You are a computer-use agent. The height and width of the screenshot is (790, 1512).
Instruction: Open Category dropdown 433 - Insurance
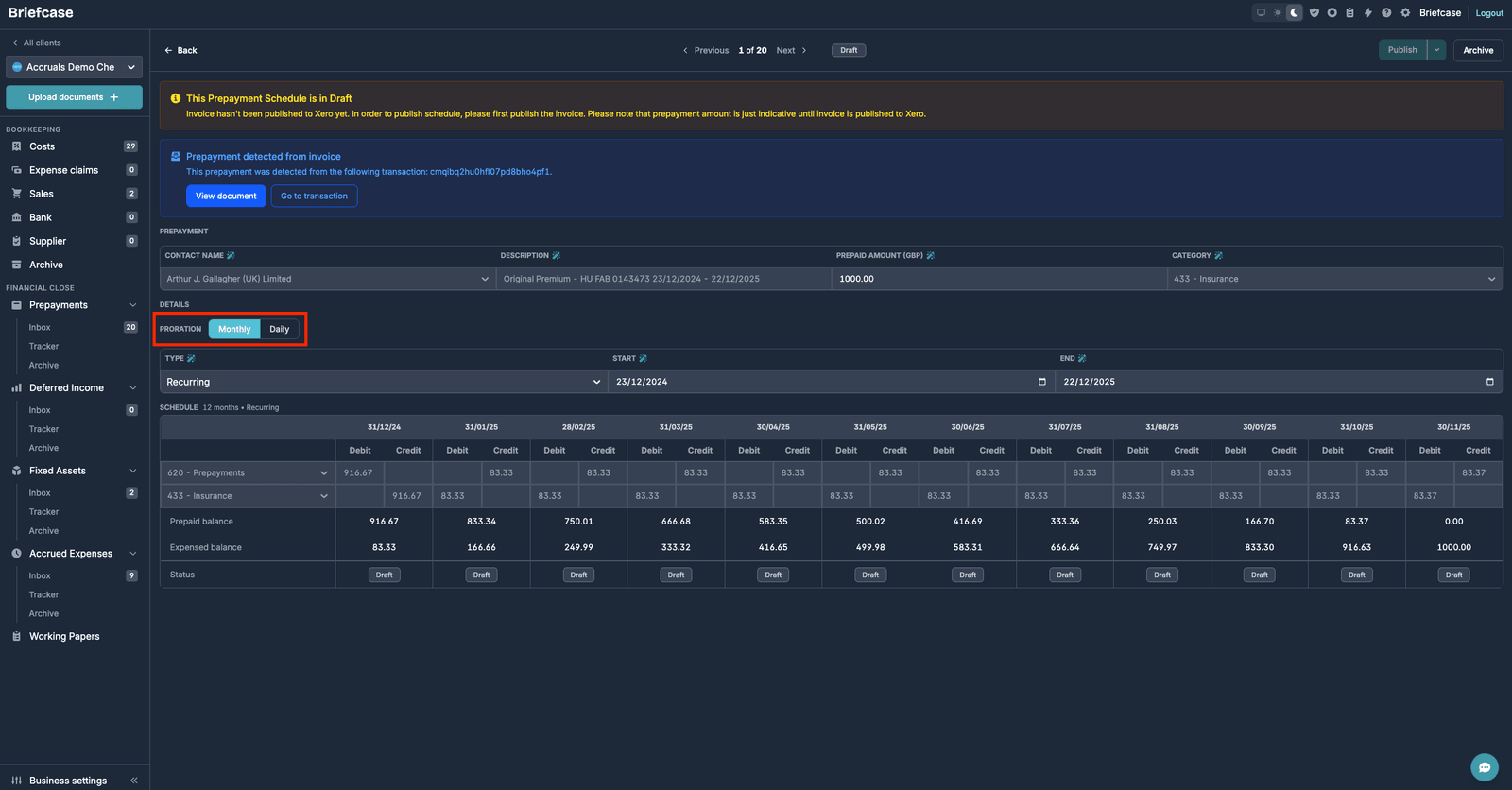point(1335,279)
